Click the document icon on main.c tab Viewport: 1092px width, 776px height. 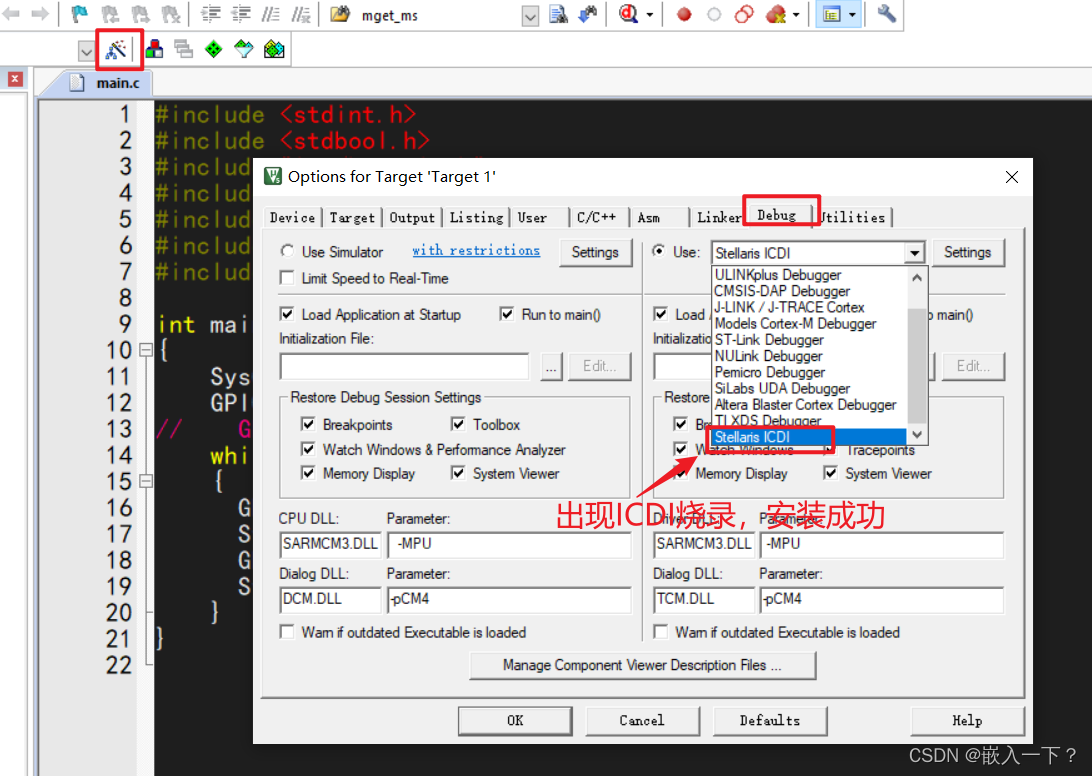pyautogui.click(x=77, y=83)
